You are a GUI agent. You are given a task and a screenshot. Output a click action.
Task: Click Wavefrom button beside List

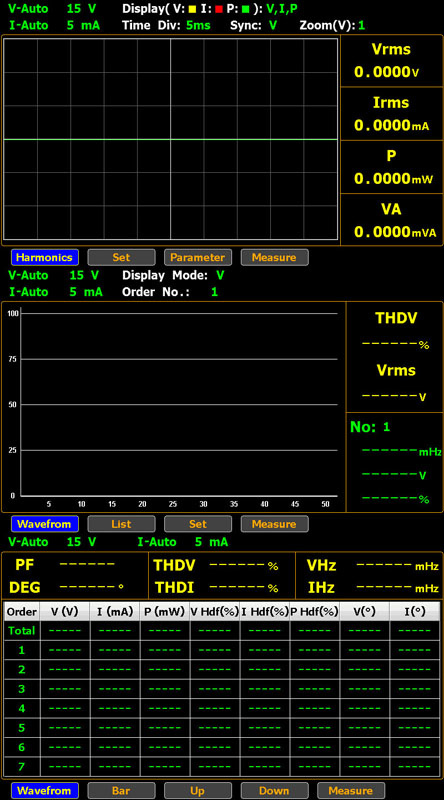coord(45,524)
